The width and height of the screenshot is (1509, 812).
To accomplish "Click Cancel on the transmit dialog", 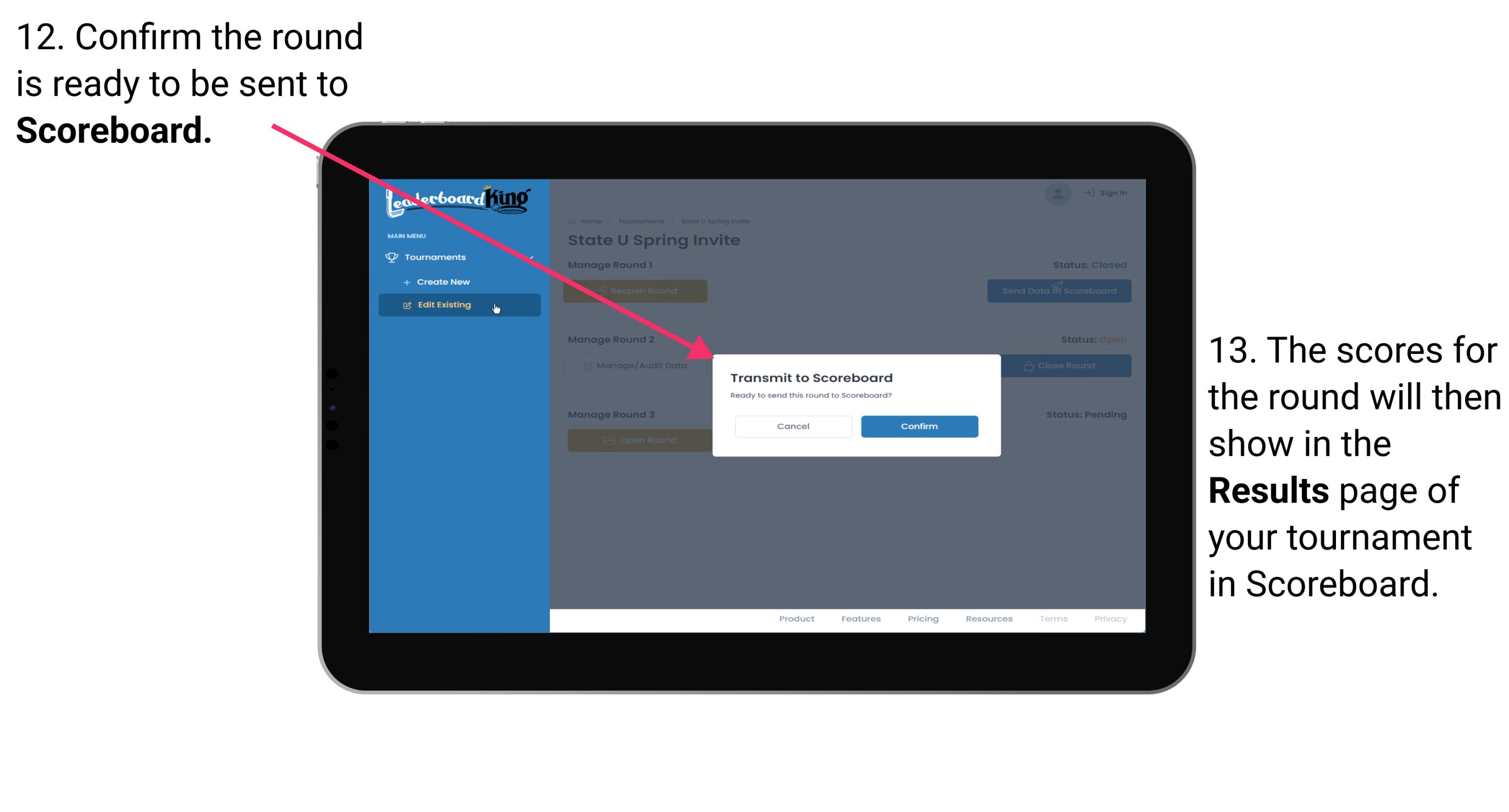I will click(x=792, y=426).
